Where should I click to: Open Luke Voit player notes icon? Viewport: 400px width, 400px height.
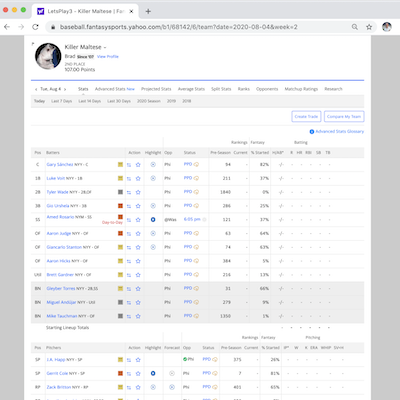(120, 178)
